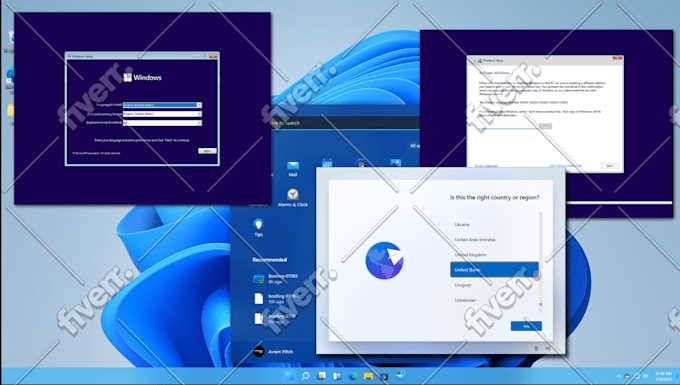
Task: Open the Language to install dropdown
Action: coord(162,105)
